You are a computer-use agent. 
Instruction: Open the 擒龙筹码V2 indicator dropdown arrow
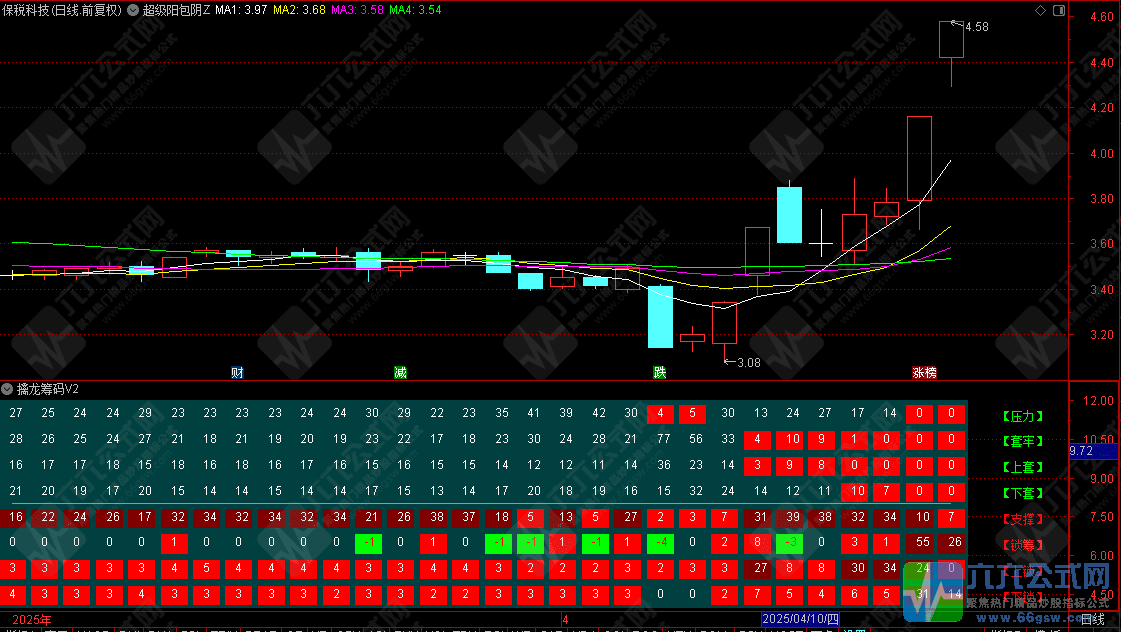click(x=7, y=388)
